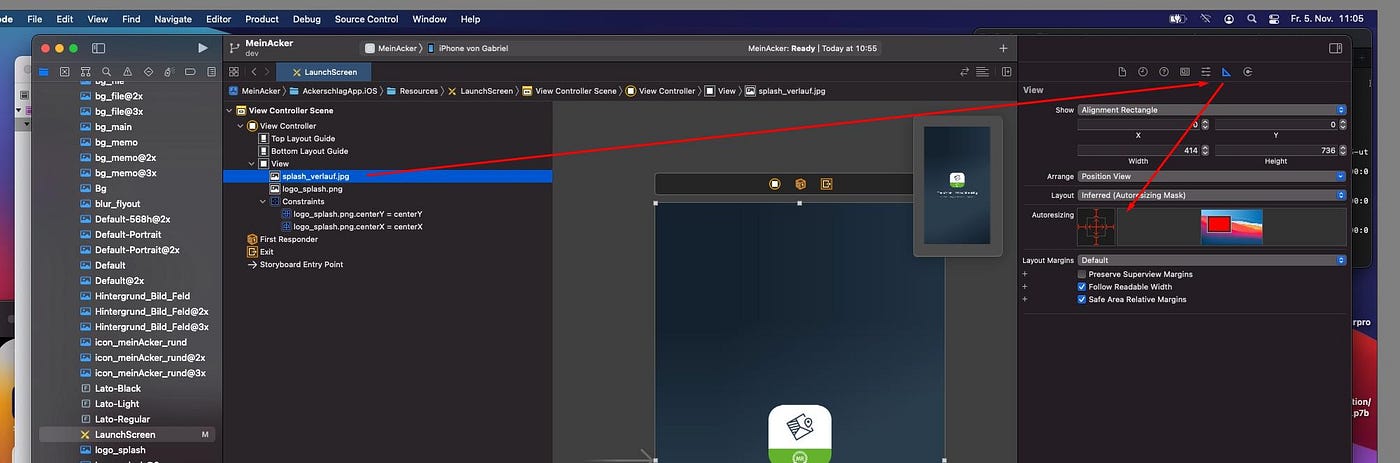Toggle the inspector panel button
Screen dimensions: 1400x463
1335,48
